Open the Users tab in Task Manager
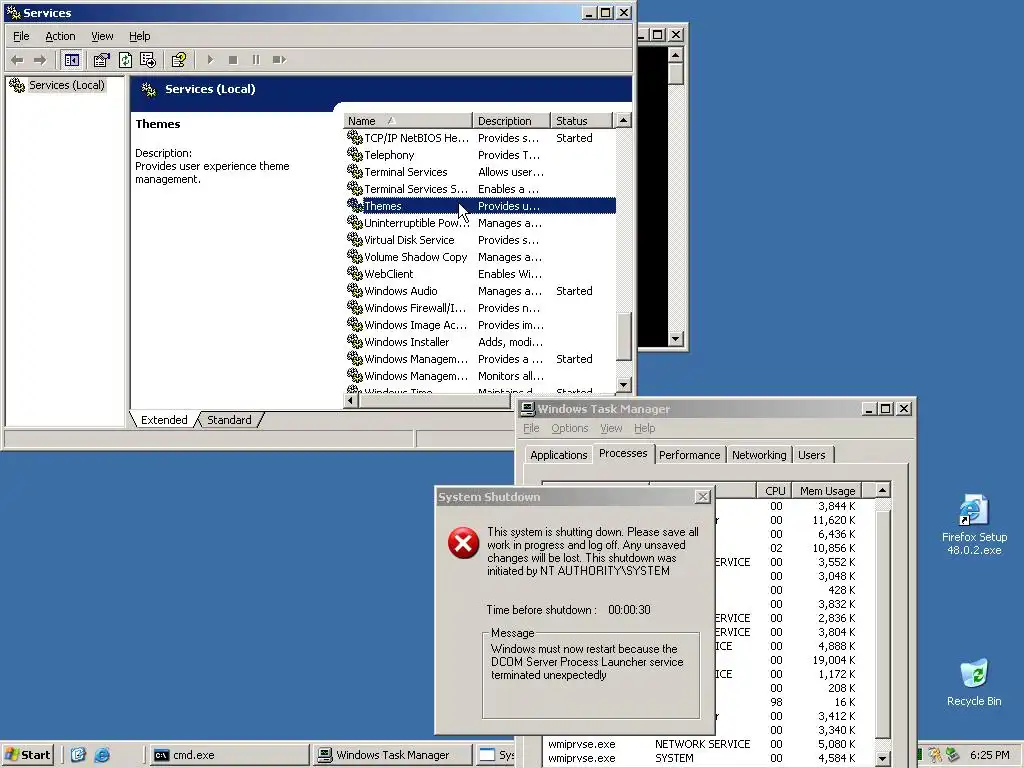The height and width of the screenshot is (768, 1024). (x=812, y=455)
